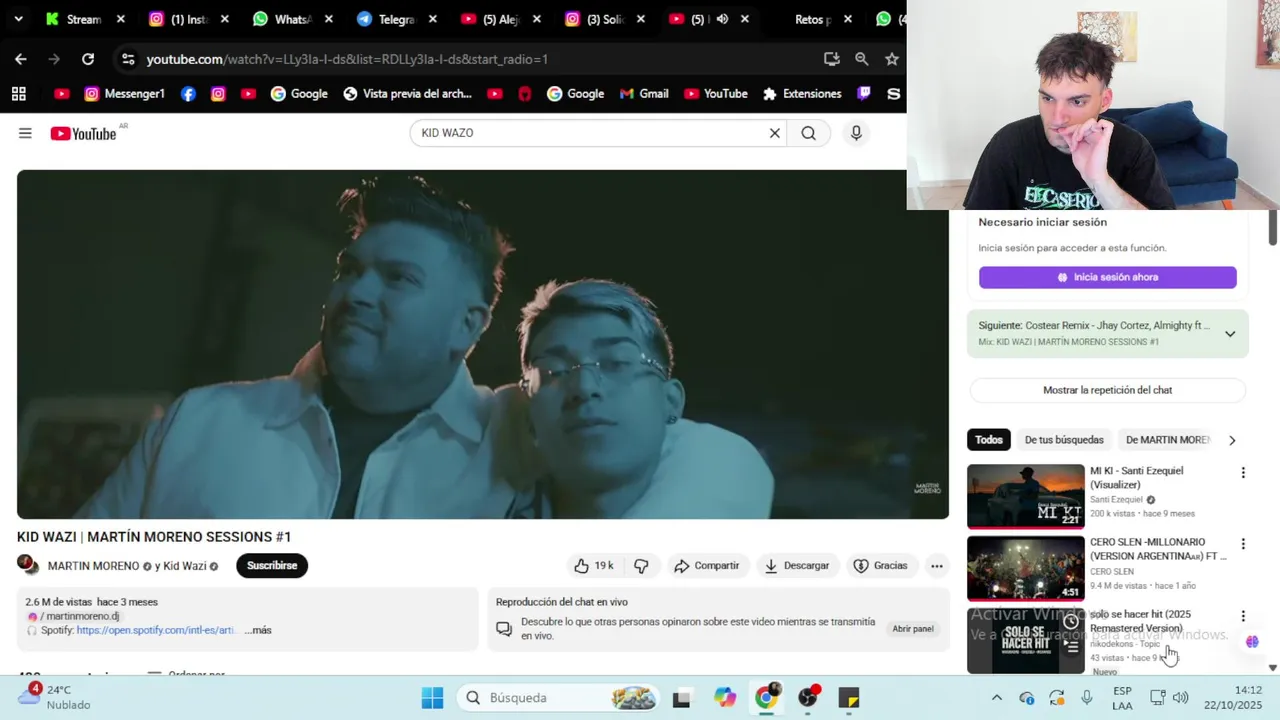This screenshot has height=720, width=1280.
Task: Open the Extensiones bookmark
Action: pos(801,94)
